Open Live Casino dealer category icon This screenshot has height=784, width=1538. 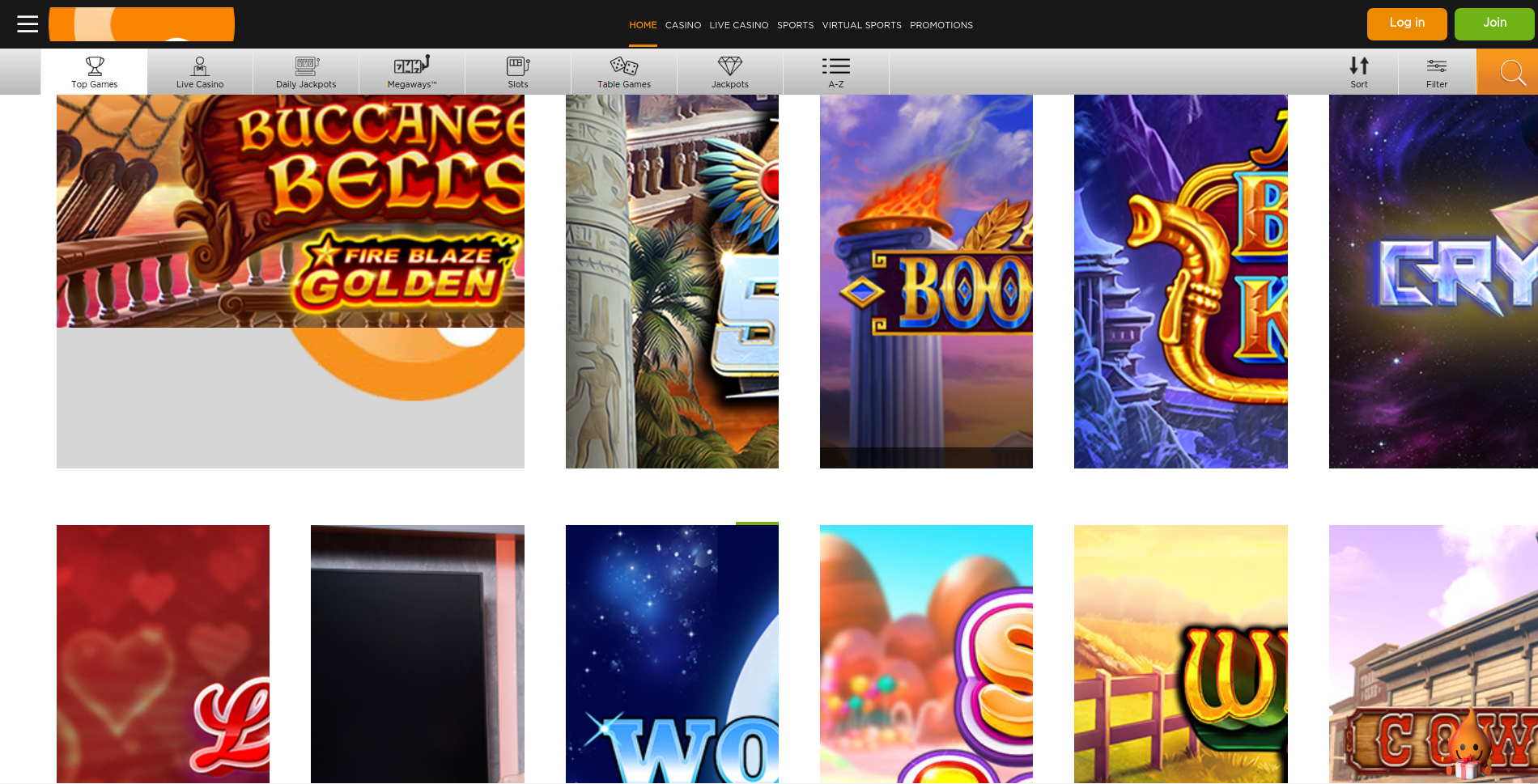click(200, 66)
